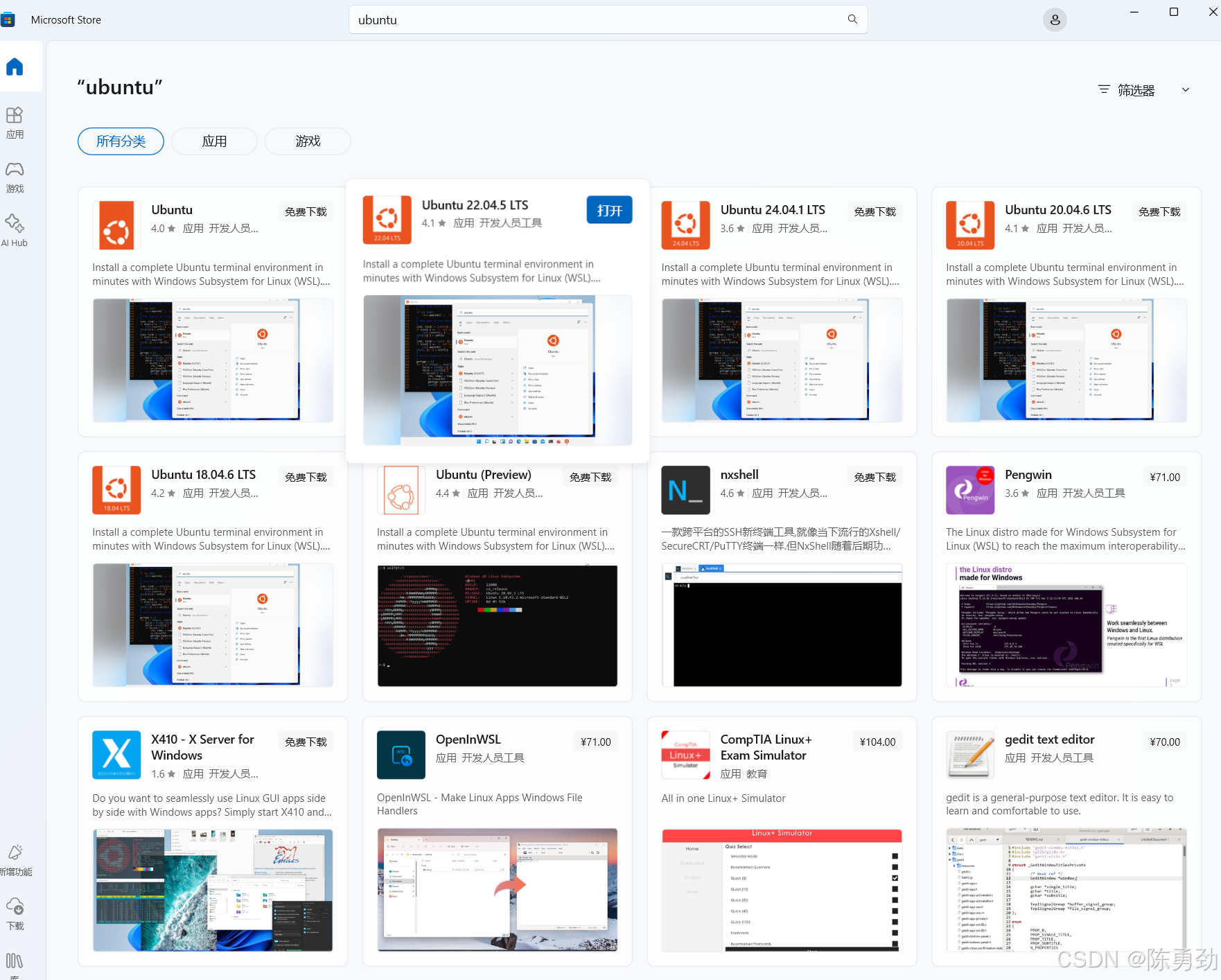The width and height of the screenshot is (1221, 980).
Task: Open the X410 desktop screenshot thumbnail
Action: pos(213,890)
